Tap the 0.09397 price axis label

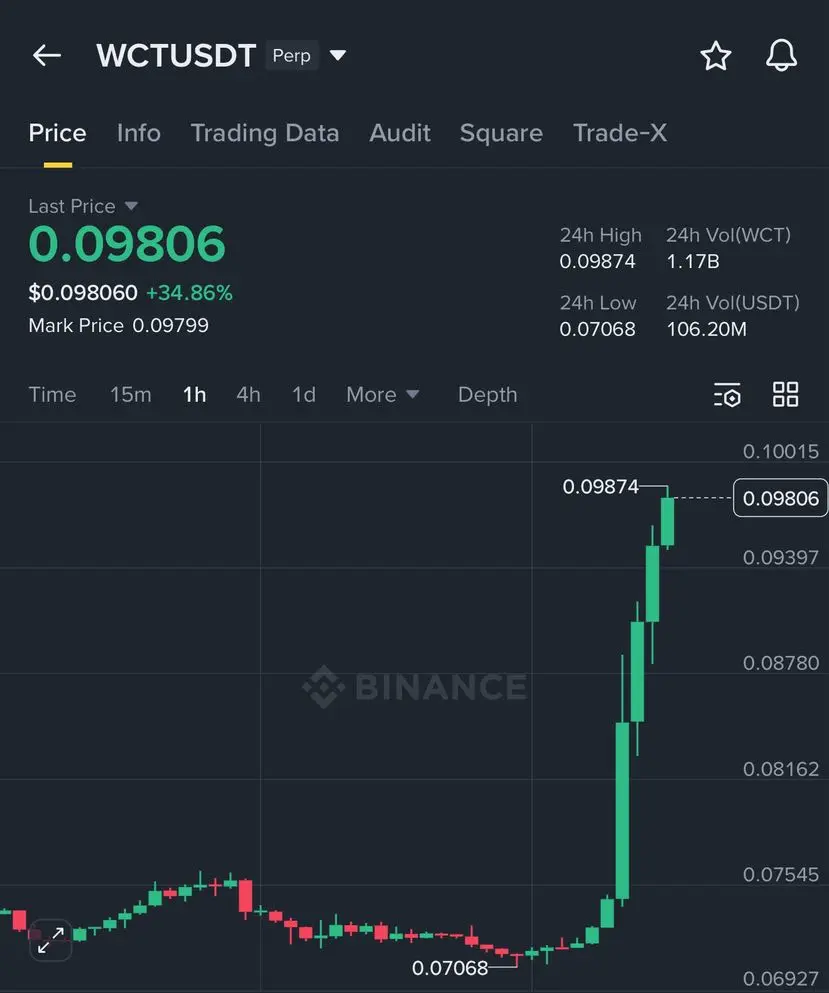(x=780, y=557)
